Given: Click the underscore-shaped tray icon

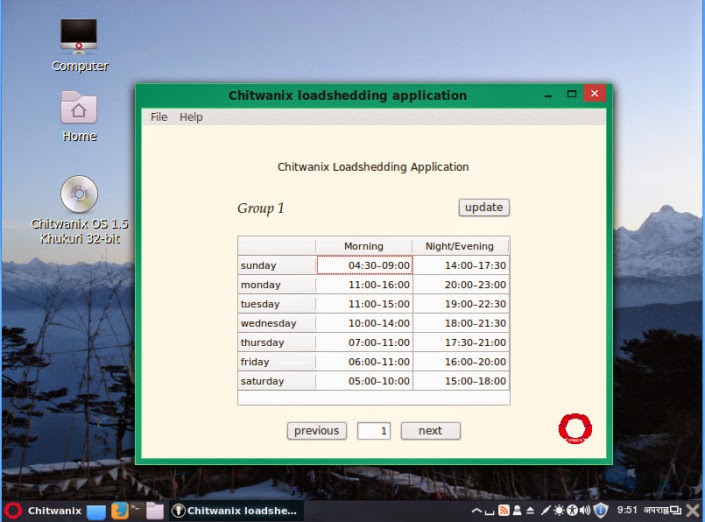Looking at the screenshot, I should click(x=490, y=512).
